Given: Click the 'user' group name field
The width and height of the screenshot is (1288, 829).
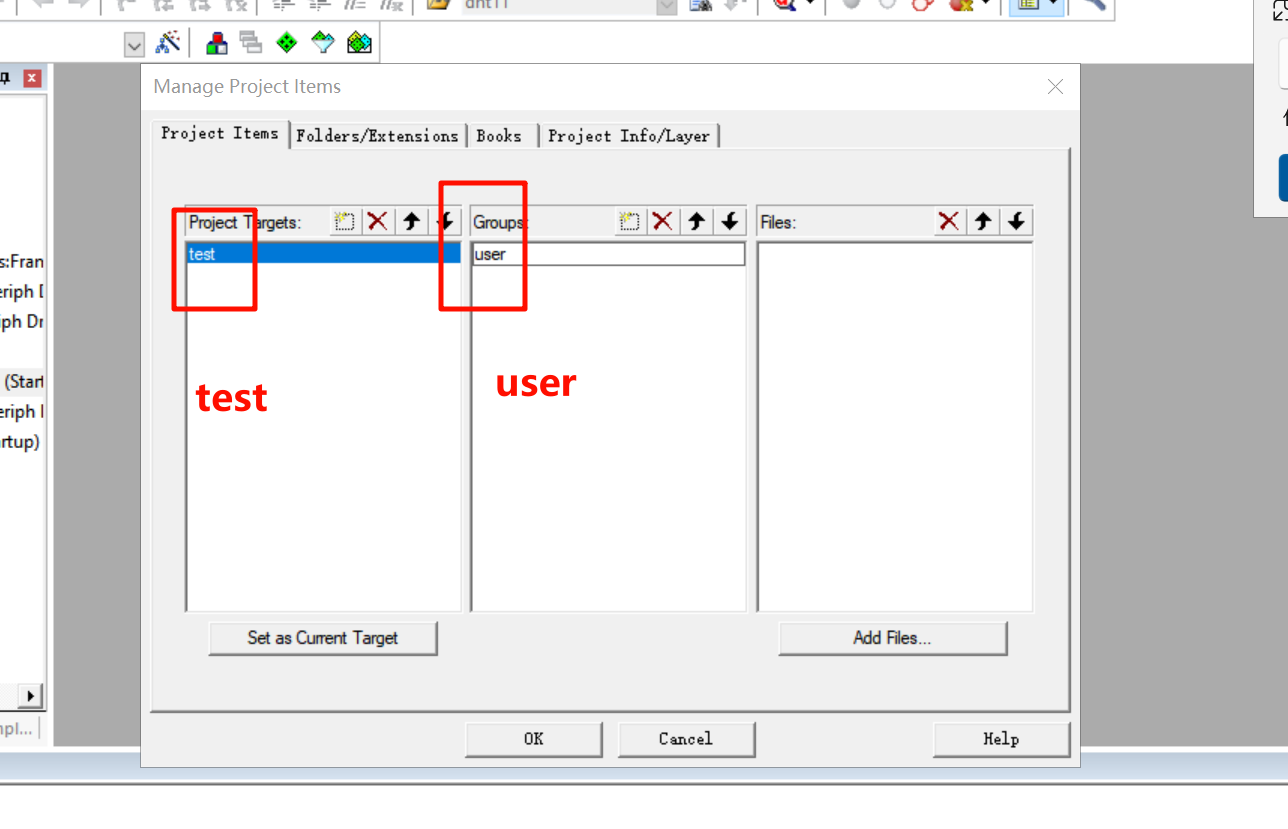Looking at the screenshot, I should coord(609,254).
